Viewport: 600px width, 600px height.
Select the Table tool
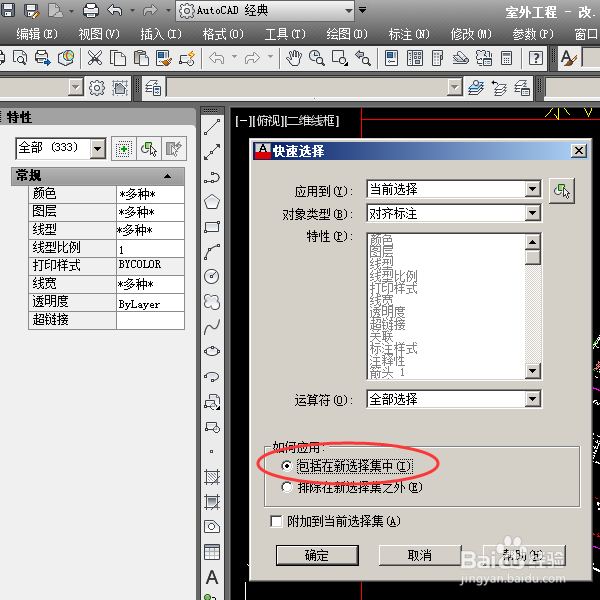click(212, 552)
